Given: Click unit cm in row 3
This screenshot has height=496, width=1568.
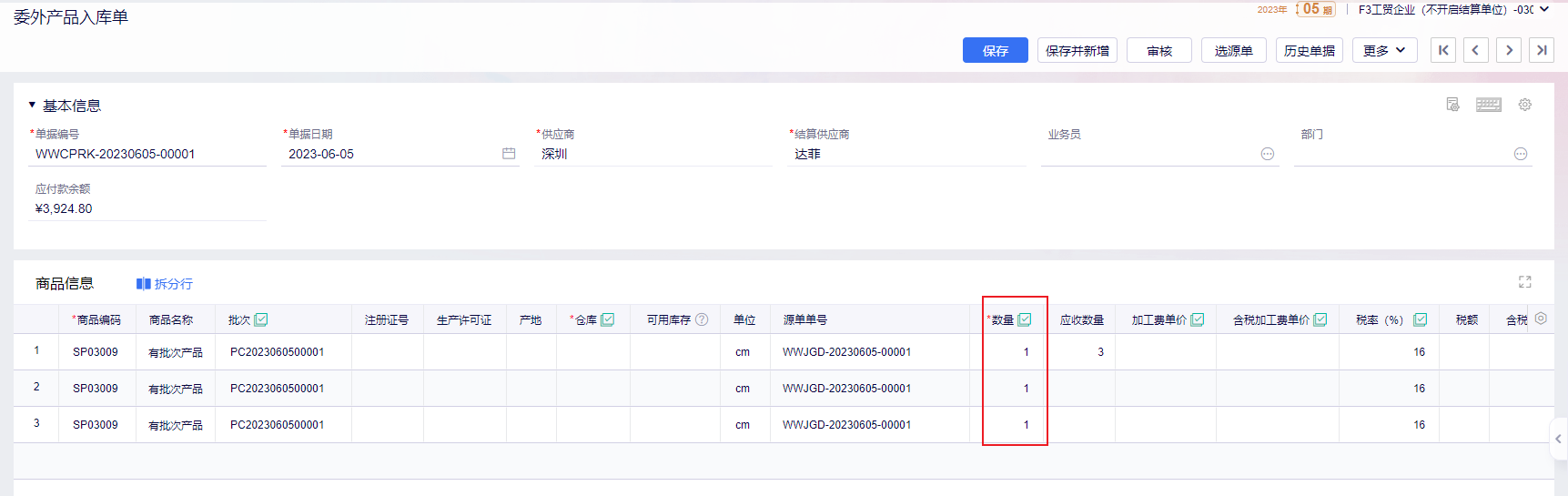Looking at the screenshot, I should click(743, 425).
